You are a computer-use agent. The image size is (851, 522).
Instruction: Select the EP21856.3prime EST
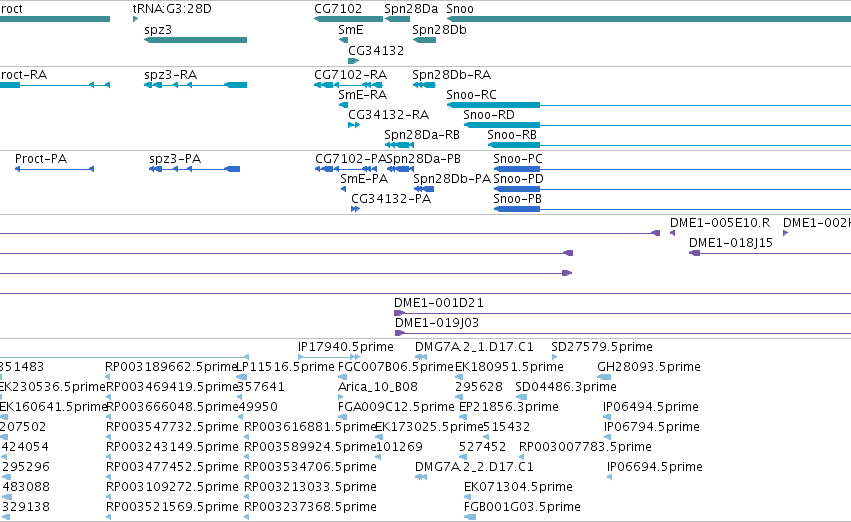463,417
